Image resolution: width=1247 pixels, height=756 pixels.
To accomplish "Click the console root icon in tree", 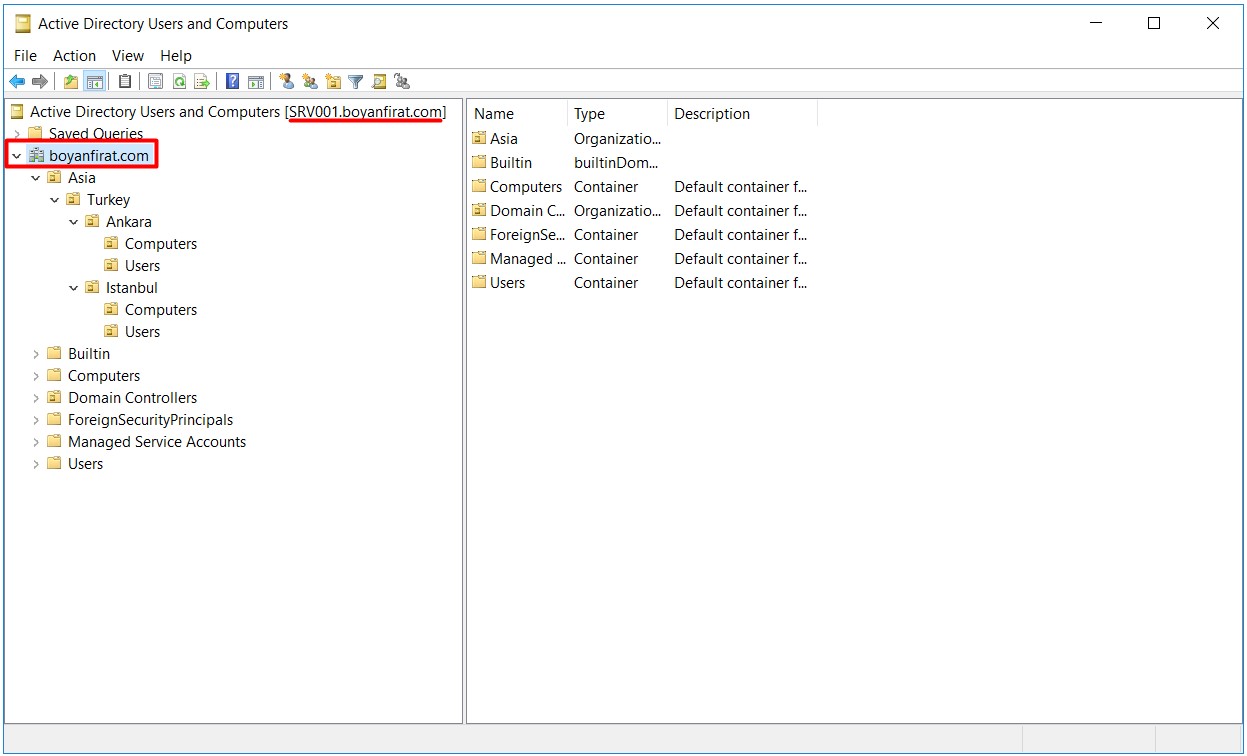I will coord(17,112).
